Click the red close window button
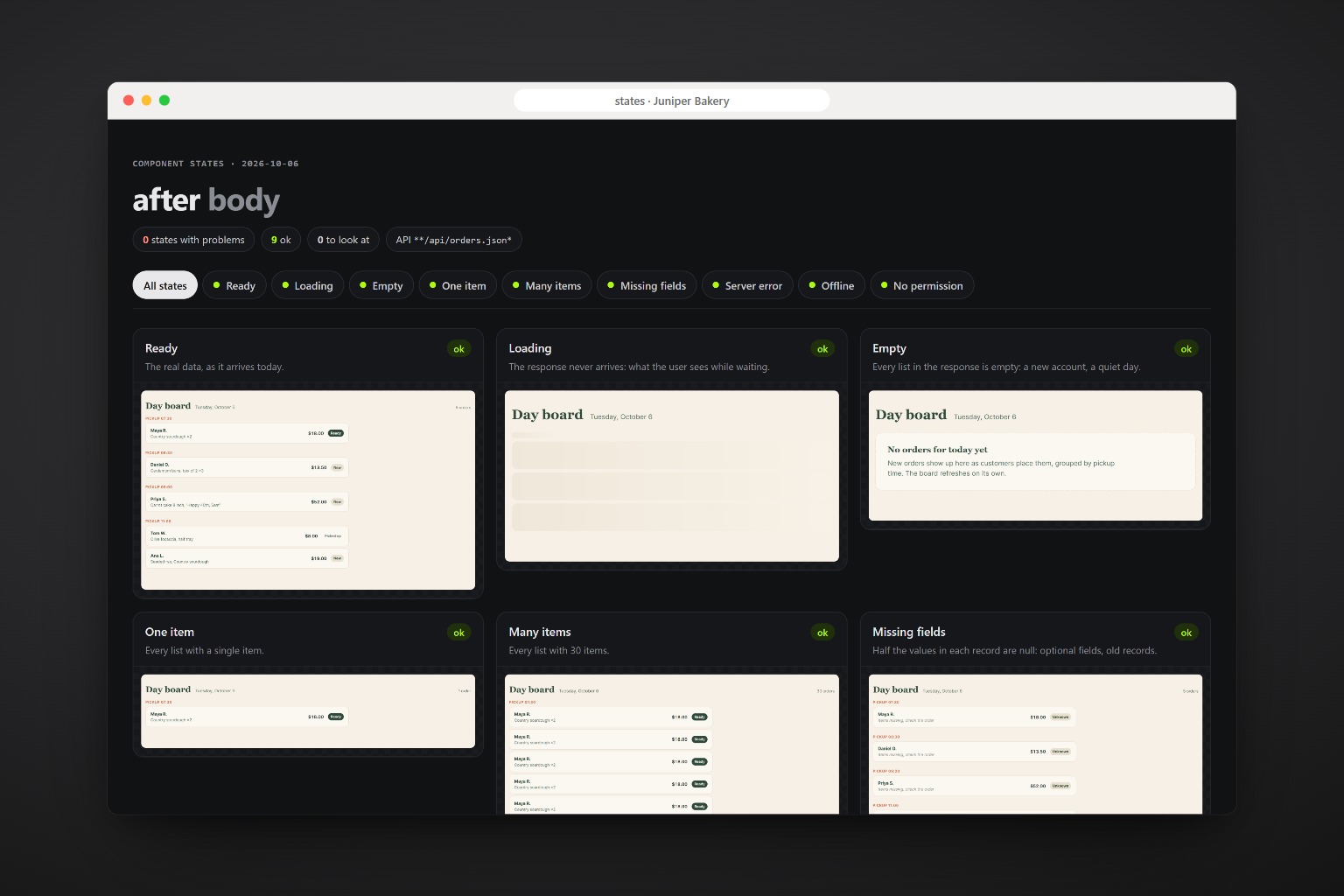This screenshot has width=1344, height=896. [x=129, y=101]
